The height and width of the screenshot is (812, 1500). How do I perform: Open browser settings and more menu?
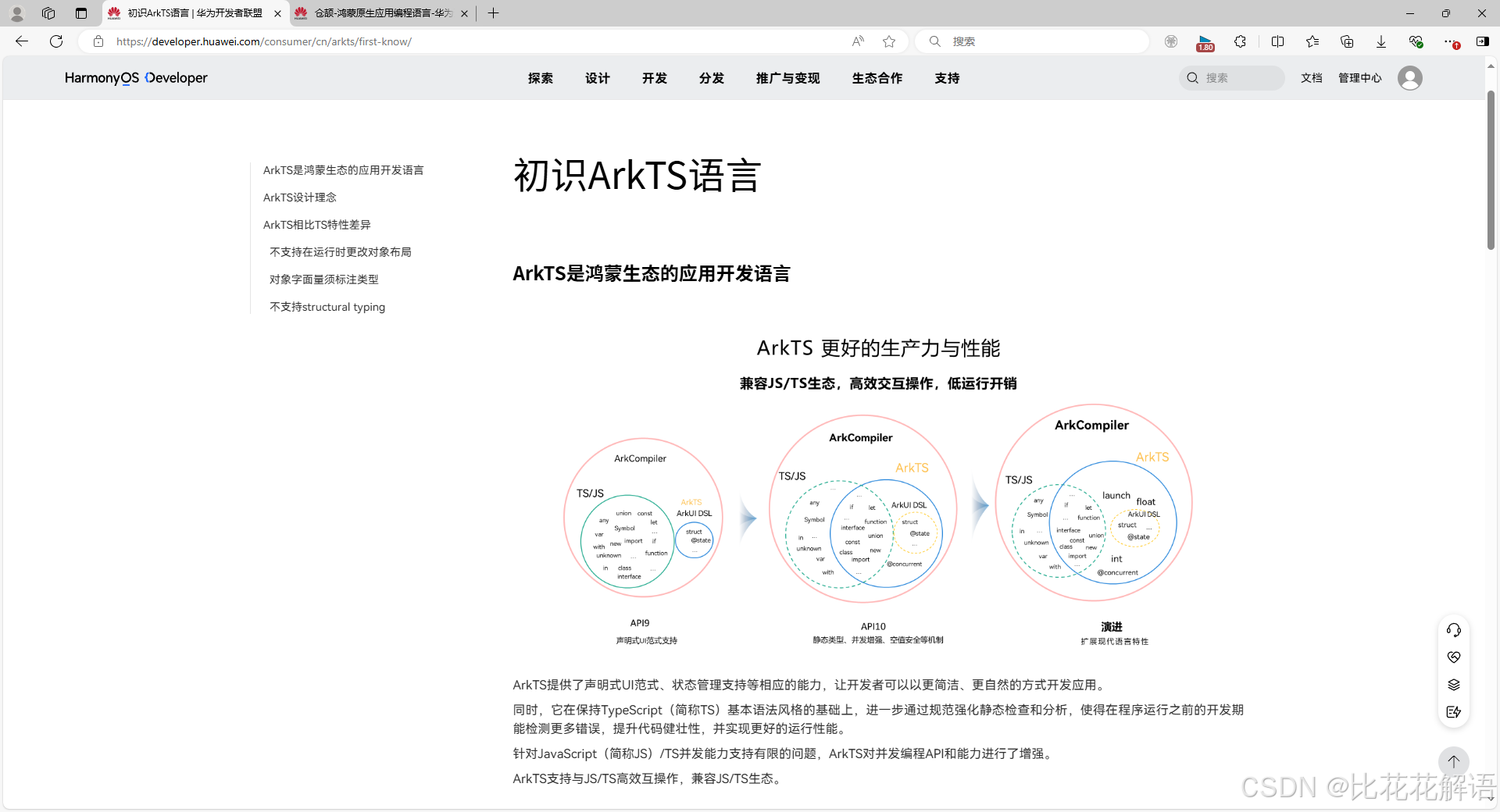(x=1450, y=41)
